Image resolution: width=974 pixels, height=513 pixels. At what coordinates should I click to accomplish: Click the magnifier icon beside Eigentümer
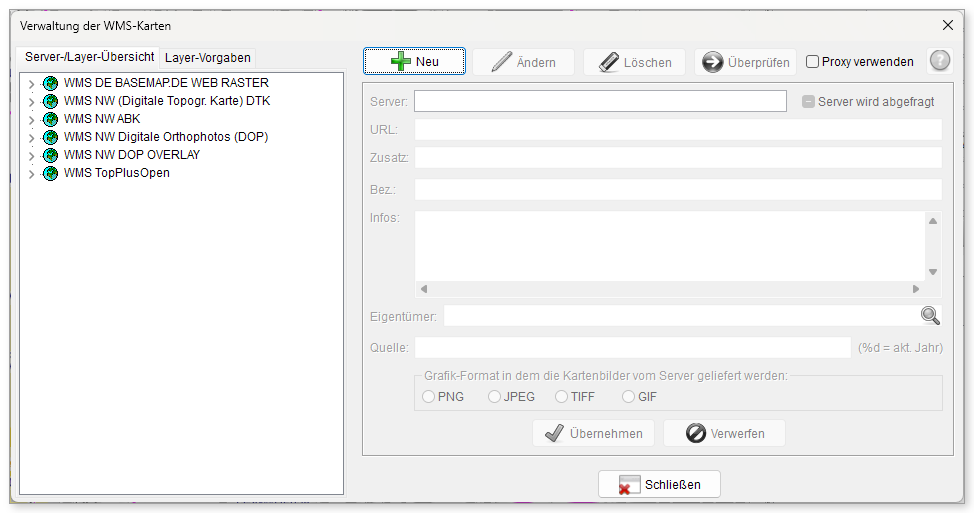(930, 316)
